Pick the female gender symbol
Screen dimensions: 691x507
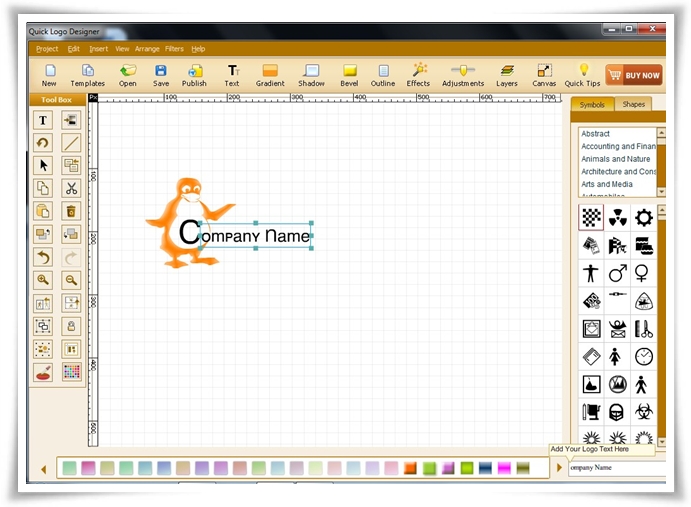click(642, 273)
